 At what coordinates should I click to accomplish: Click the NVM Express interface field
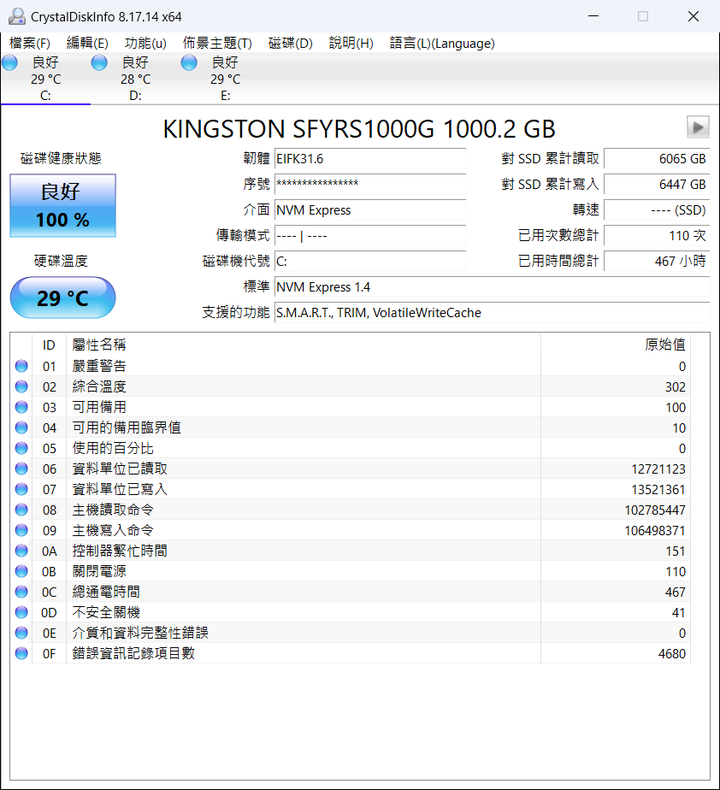point(370,210)
